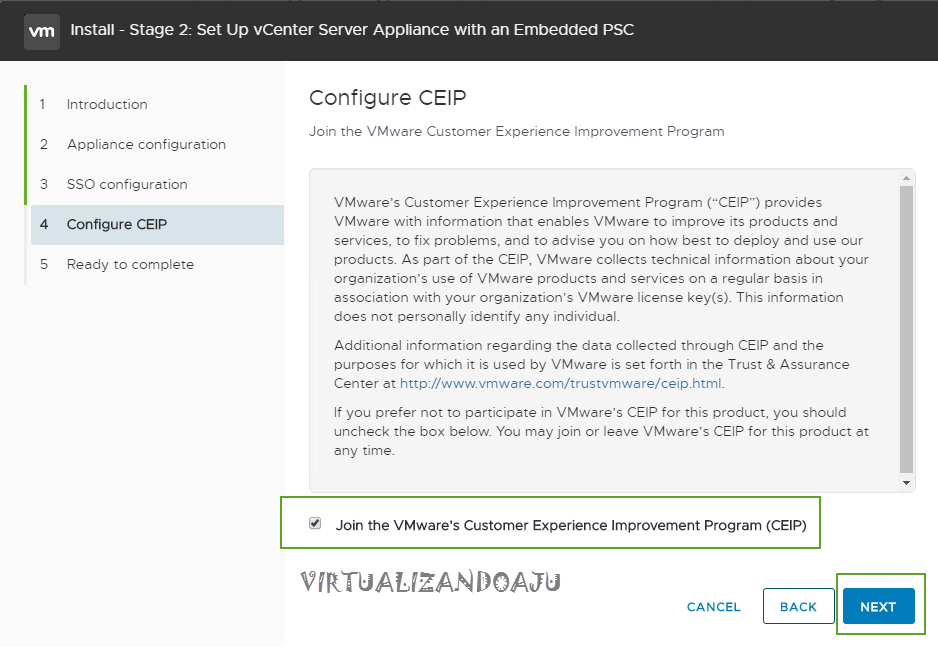This screenshot has height=647, width=938.
Task: Open the trustvmware ceip.html link
Action: pos(561,383)
